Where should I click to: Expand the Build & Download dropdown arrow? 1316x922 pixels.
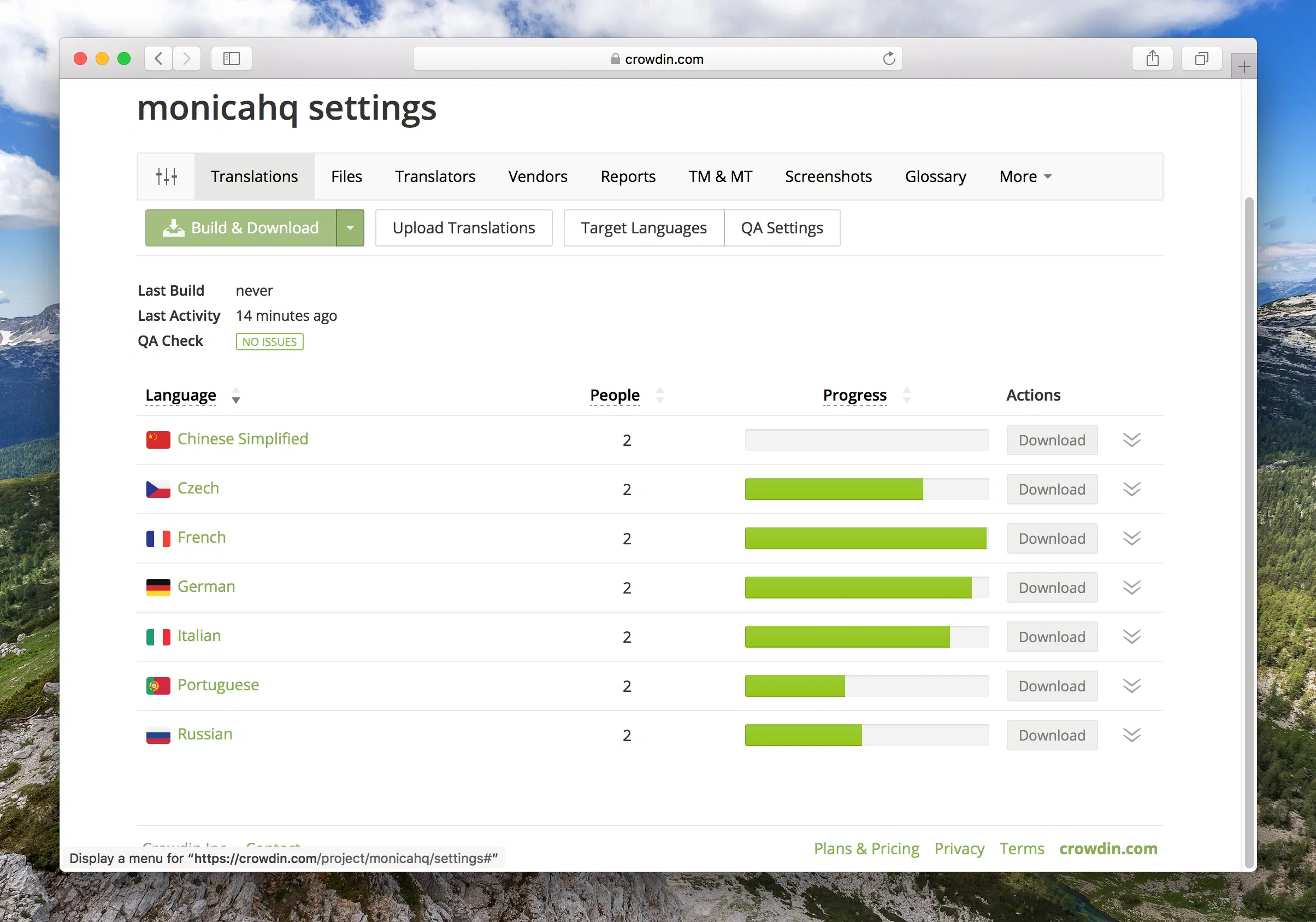coord(350,228)
